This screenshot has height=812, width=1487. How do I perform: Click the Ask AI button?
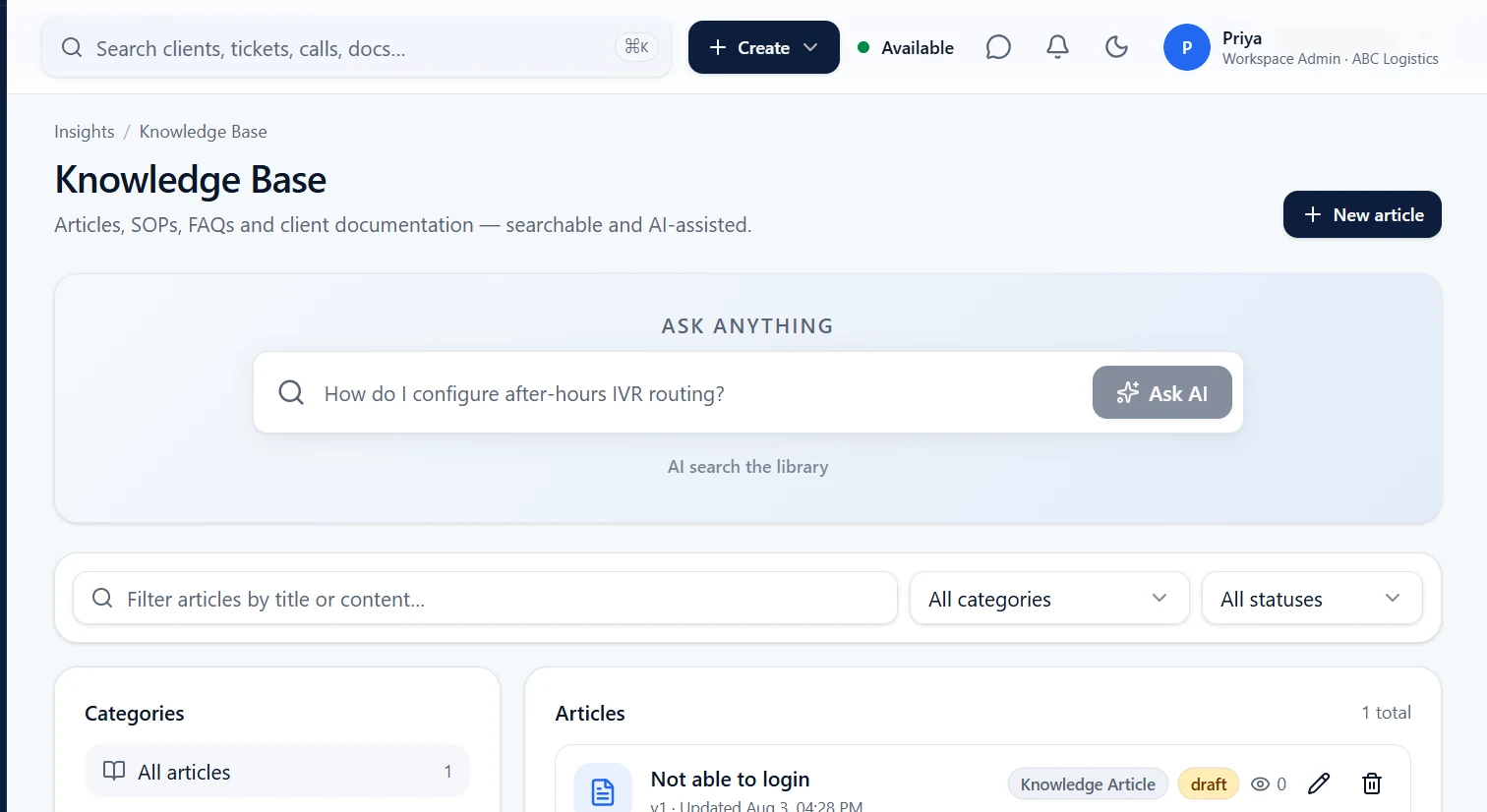pos(1162,392)
